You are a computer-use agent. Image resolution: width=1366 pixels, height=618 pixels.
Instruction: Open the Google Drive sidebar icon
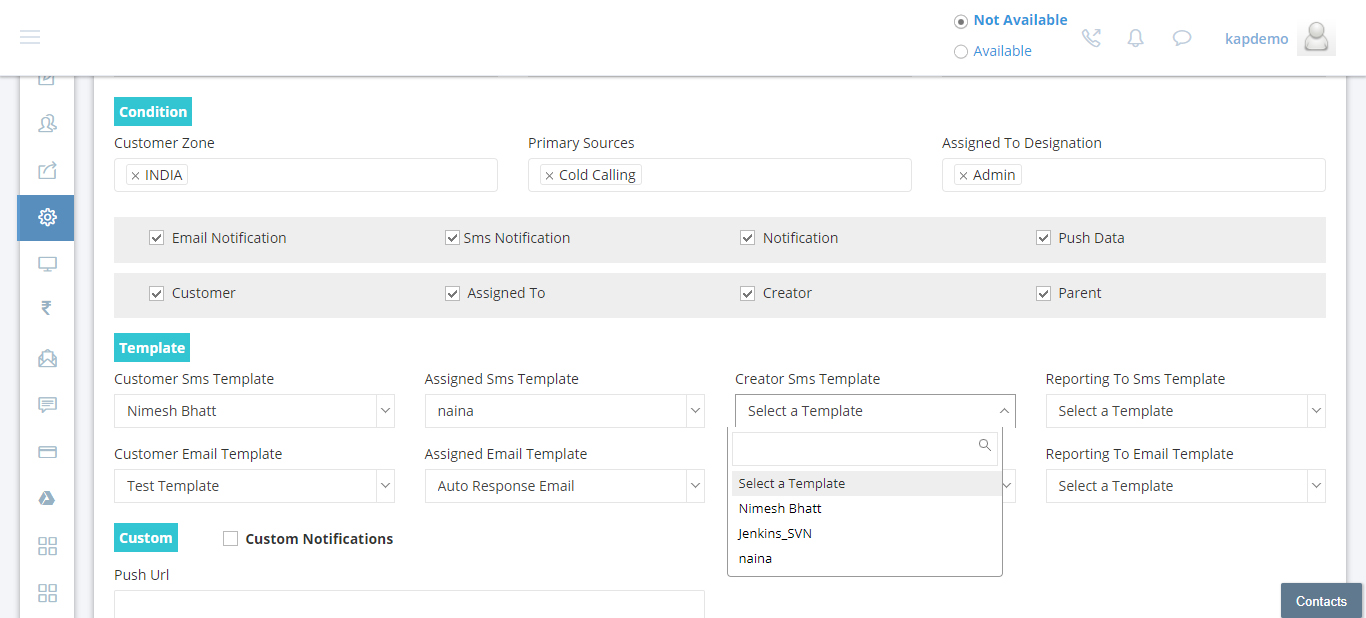pyautogui.click(x=47, y=498)
